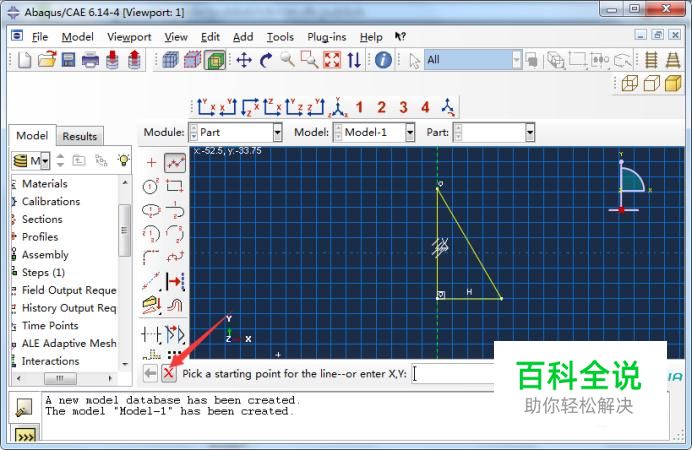
Task: Open the File menu
Action: point(40,37)
